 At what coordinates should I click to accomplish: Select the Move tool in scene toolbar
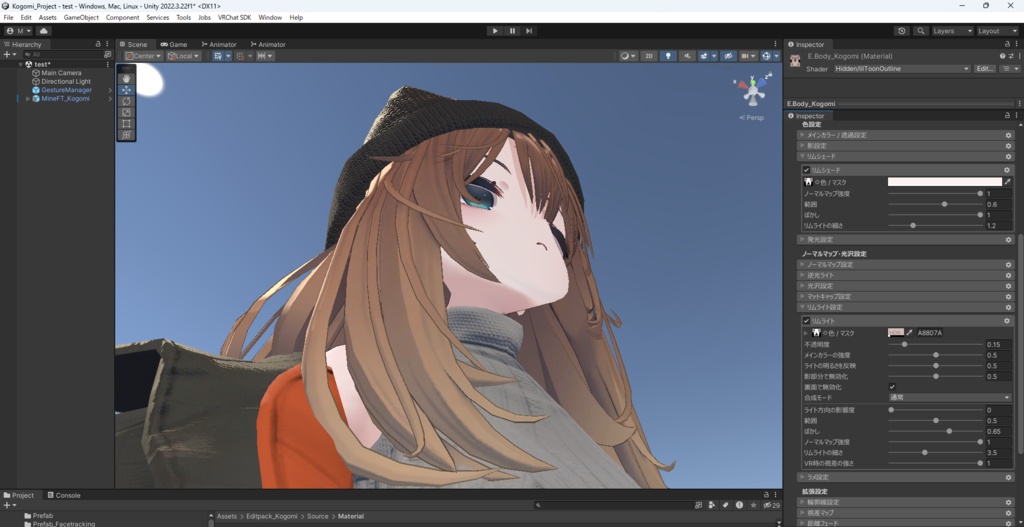coord(126,89)
